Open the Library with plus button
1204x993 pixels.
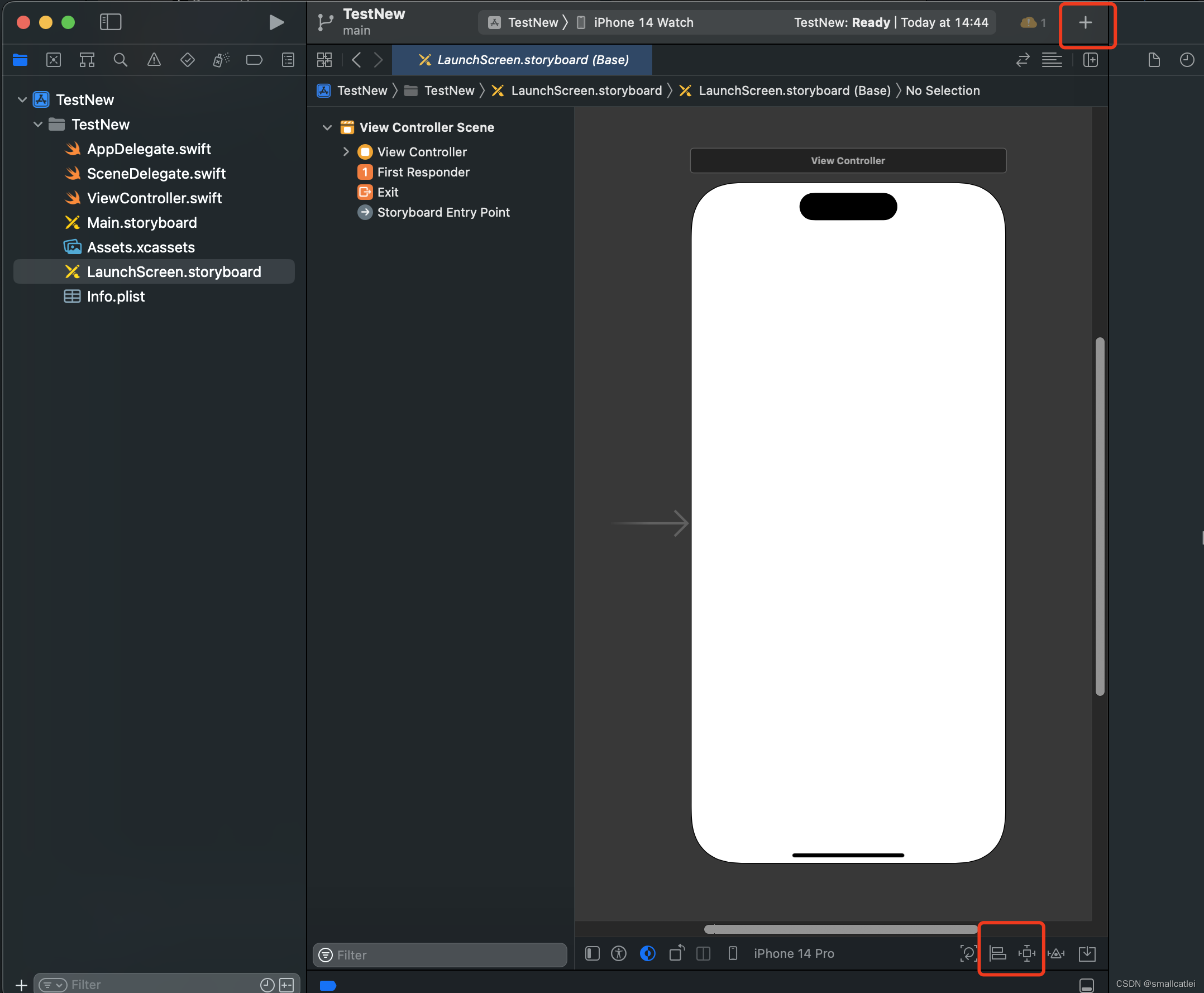click(x=1085, y=23)
